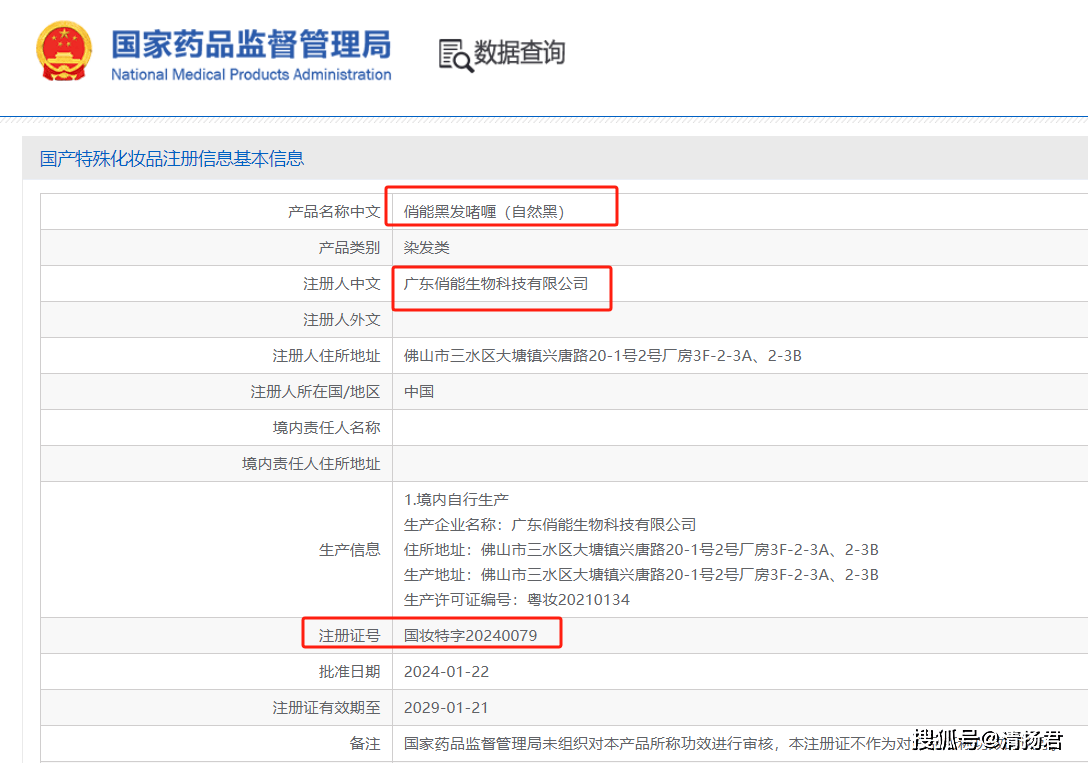Select 国产特殊化妆品注册信息基本信息 heading

click(172, 159)
